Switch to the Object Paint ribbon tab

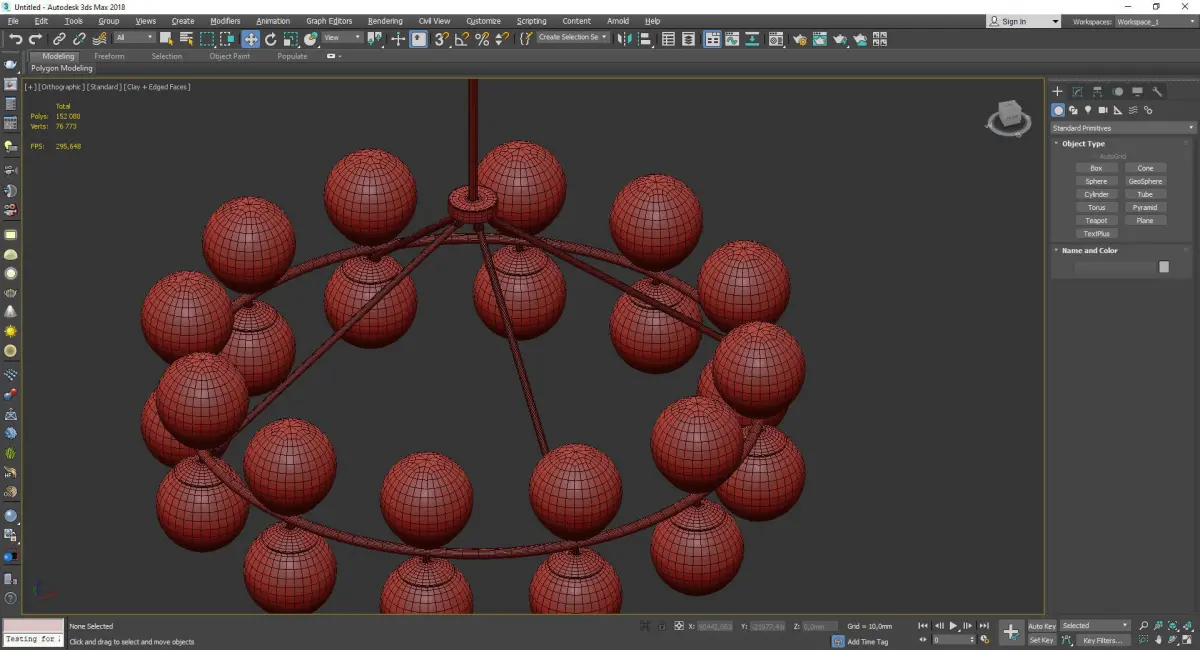coord(229,57)
